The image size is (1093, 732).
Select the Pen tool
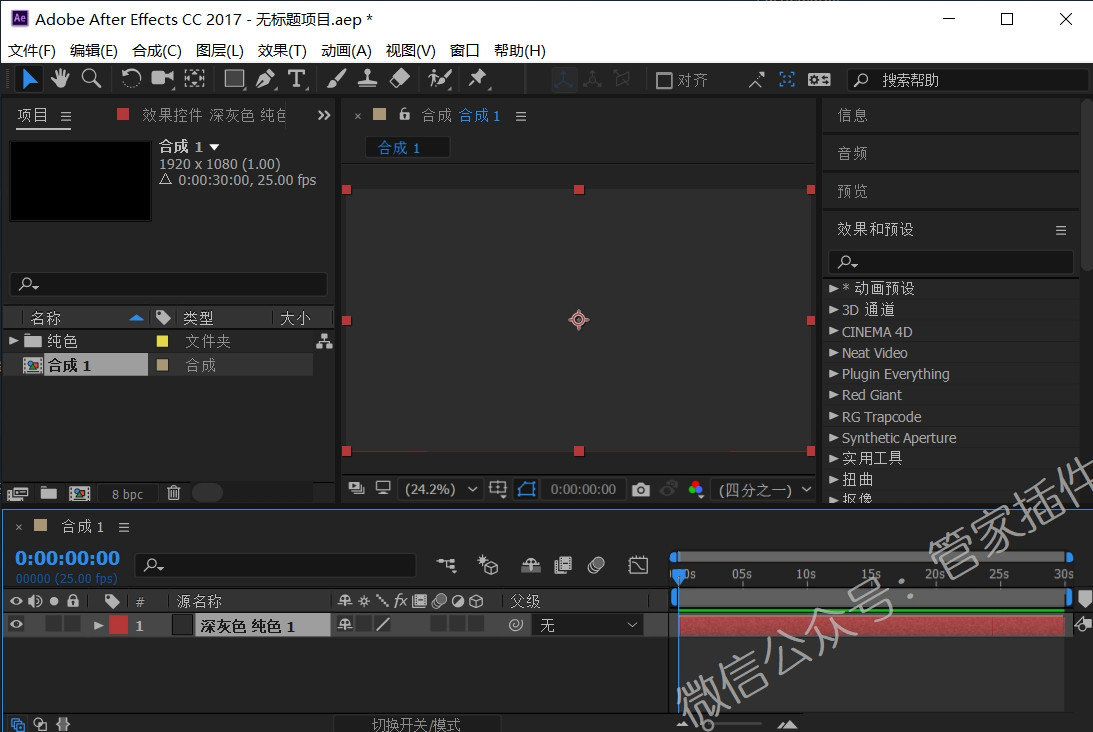click(x=266, y=79)
